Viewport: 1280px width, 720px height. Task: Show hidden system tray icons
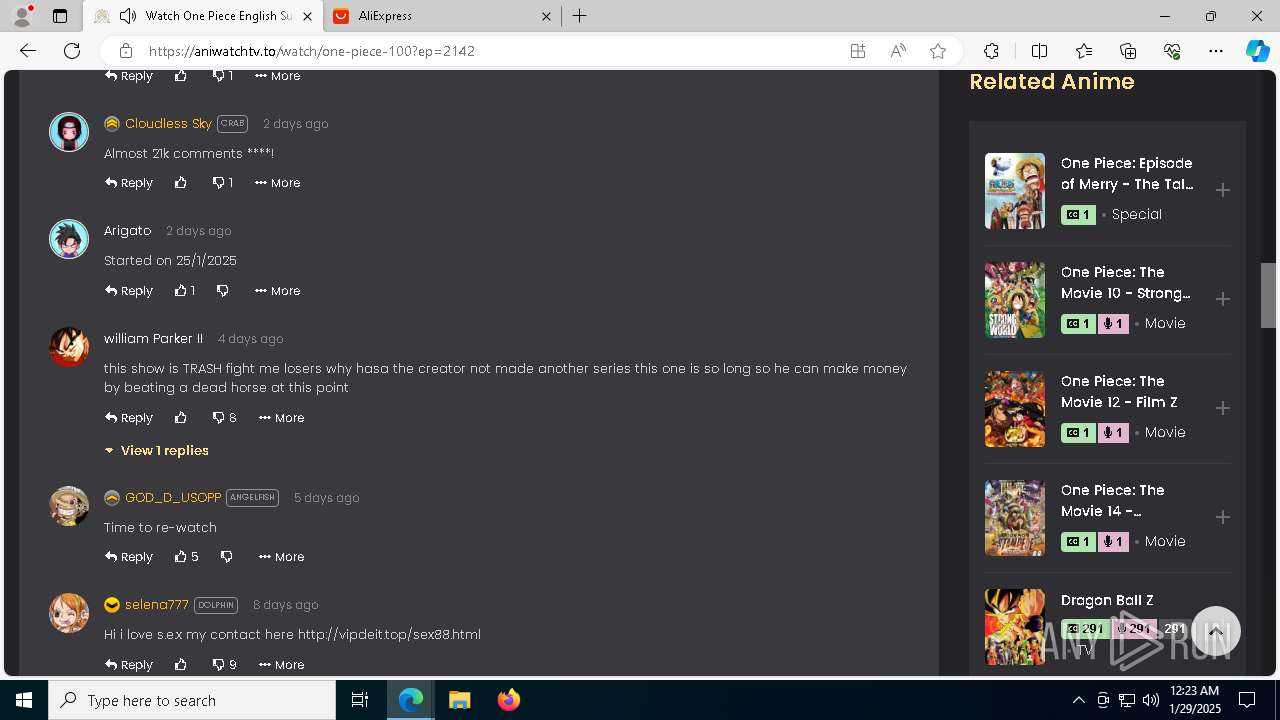click(x=1078, y=700)
